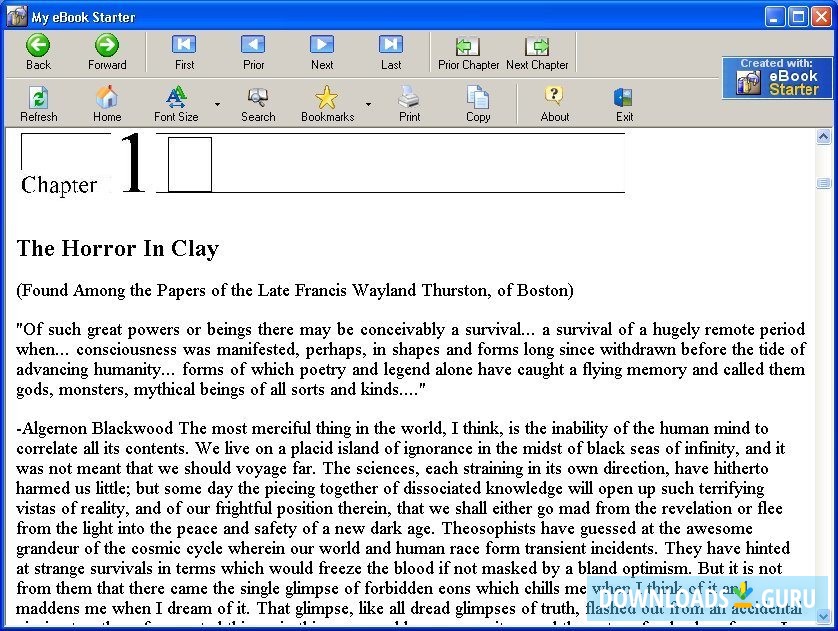
Task: Click the green Forward arrow icon
Action: point(107,45)
